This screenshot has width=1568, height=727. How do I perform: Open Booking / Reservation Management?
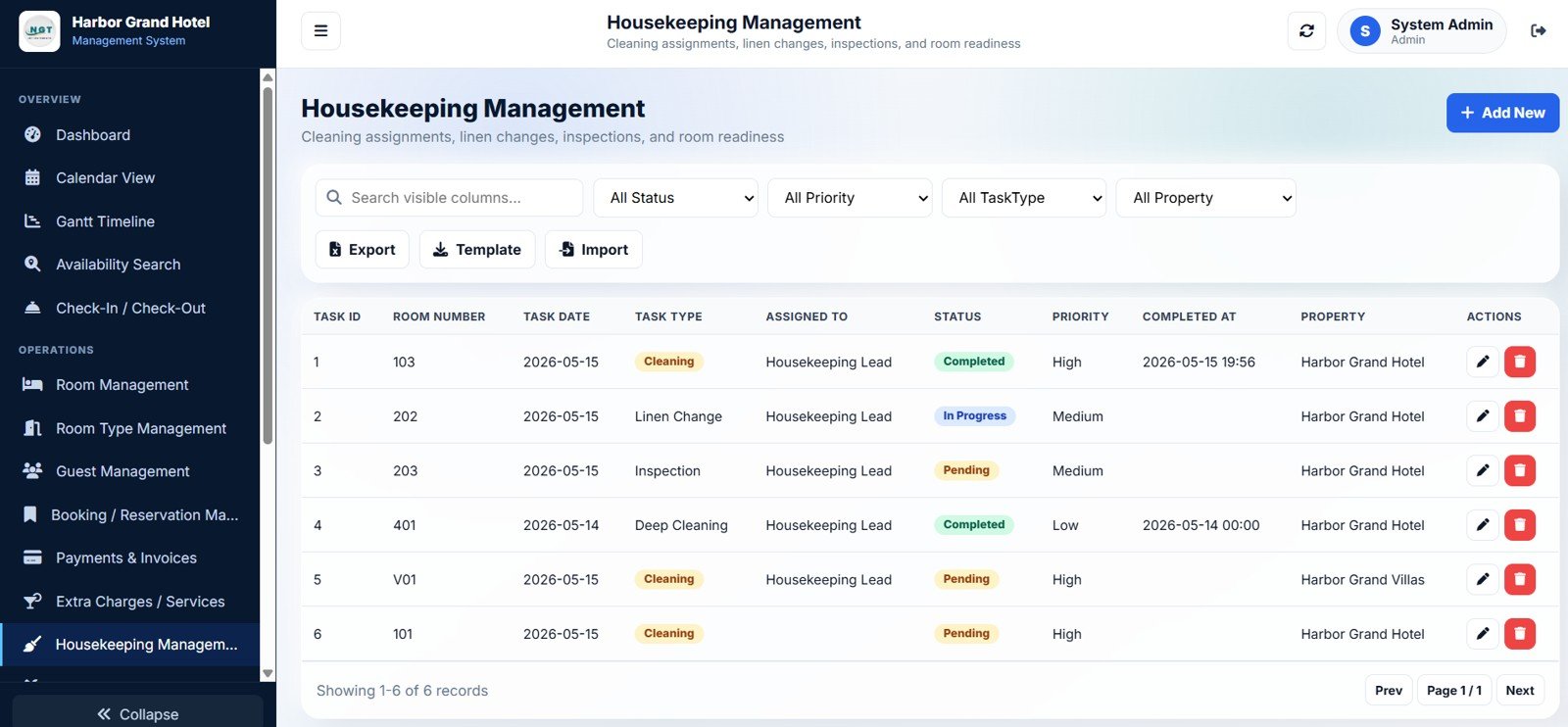point(129,514)
